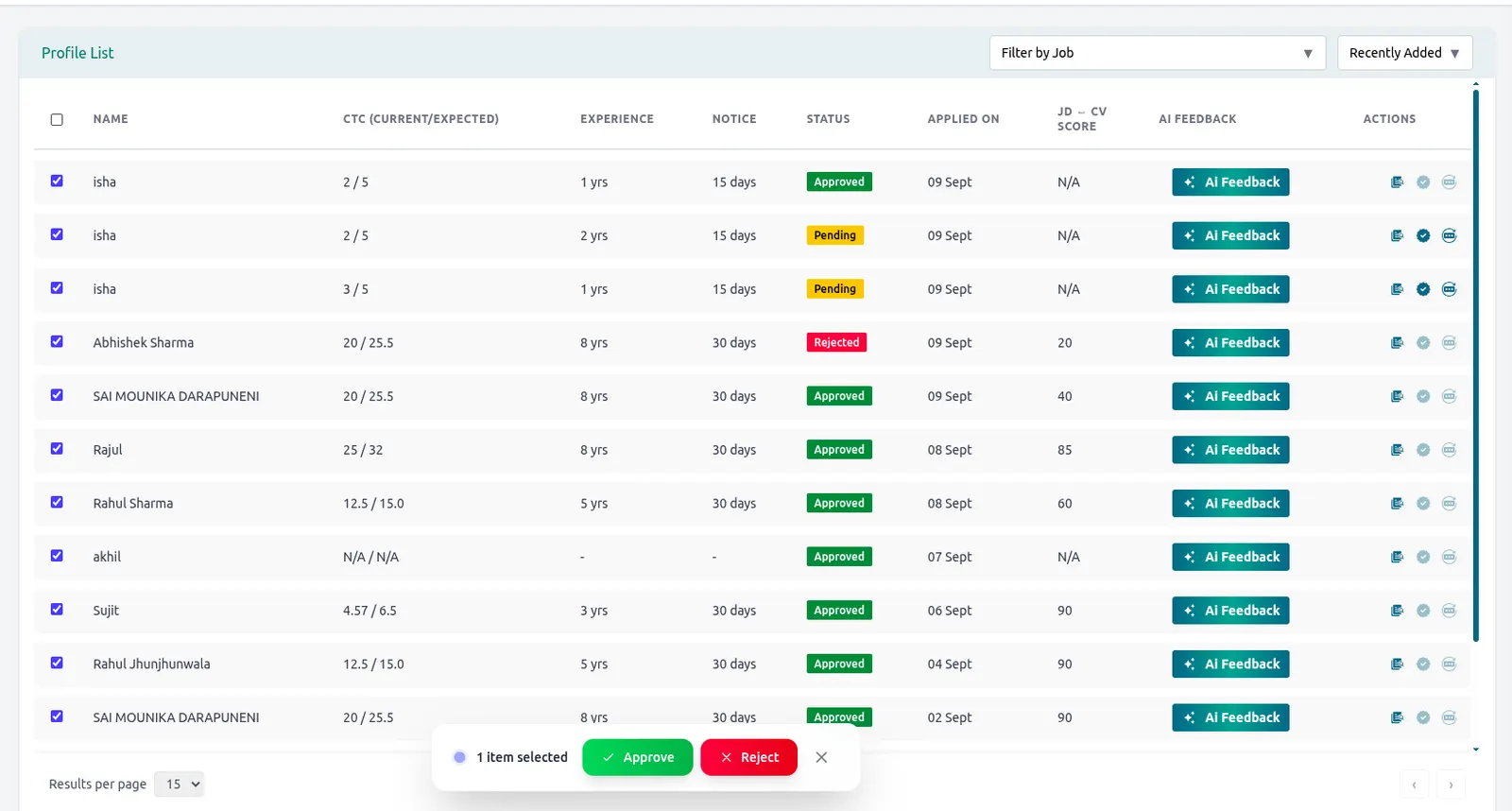Click the JD – CV SCORE column header
The width and height of the screenshot is (1512, 811).
[x=1081, y=119]
